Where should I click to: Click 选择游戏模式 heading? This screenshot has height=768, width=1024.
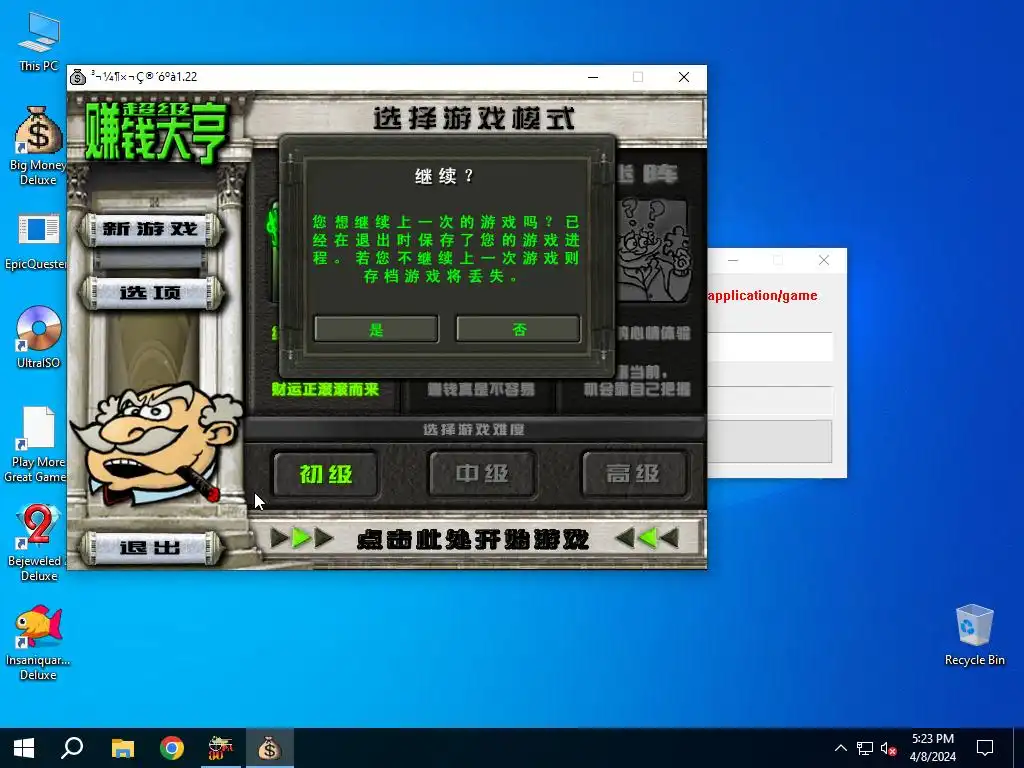coord(474,119)
